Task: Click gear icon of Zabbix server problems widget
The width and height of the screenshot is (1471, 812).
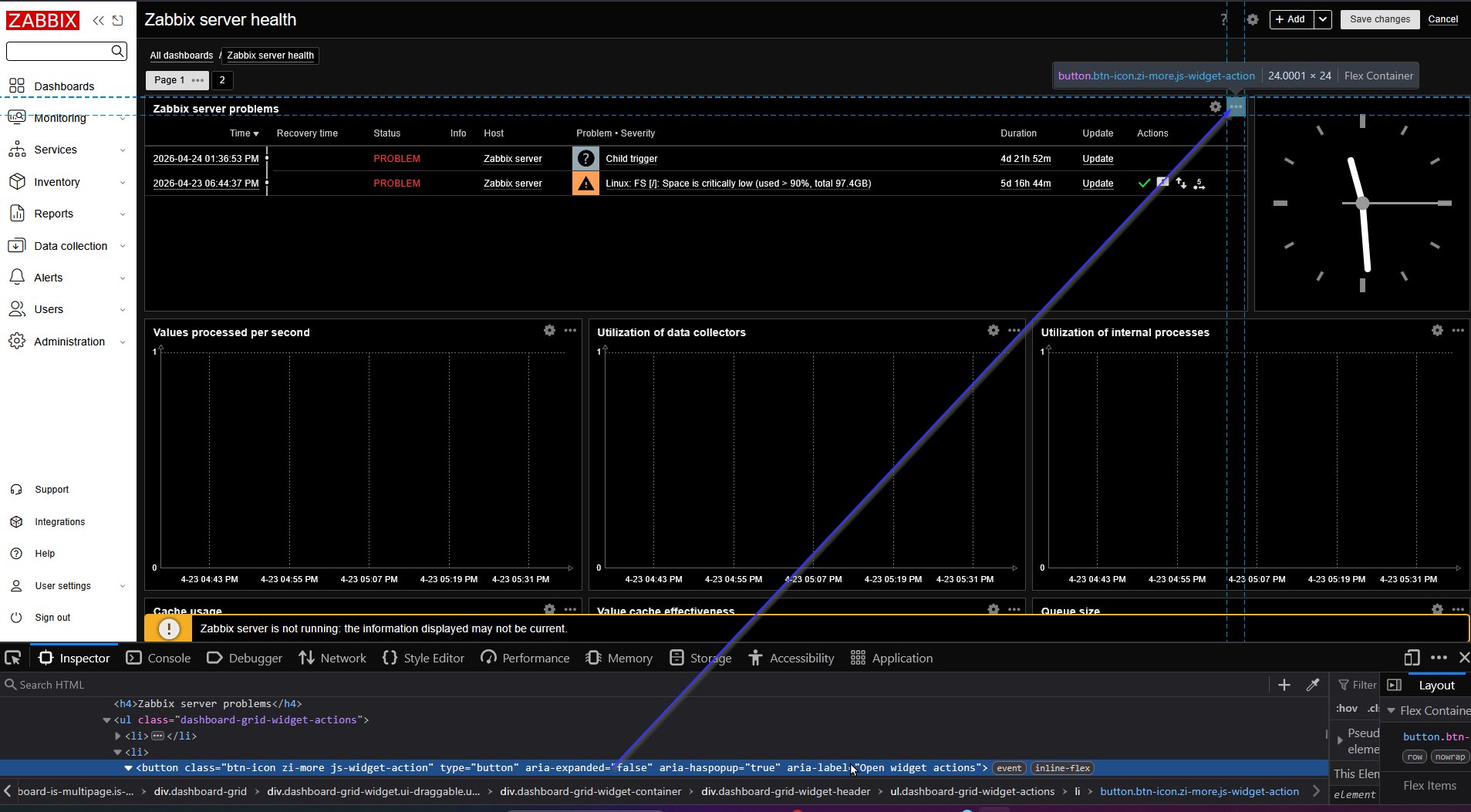Action: click(1216, 107)
